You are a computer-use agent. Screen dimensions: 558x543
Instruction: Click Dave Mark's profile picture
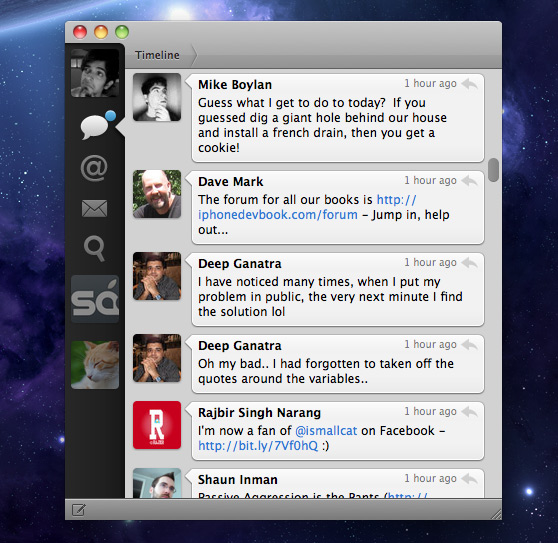tap(157, 194)
